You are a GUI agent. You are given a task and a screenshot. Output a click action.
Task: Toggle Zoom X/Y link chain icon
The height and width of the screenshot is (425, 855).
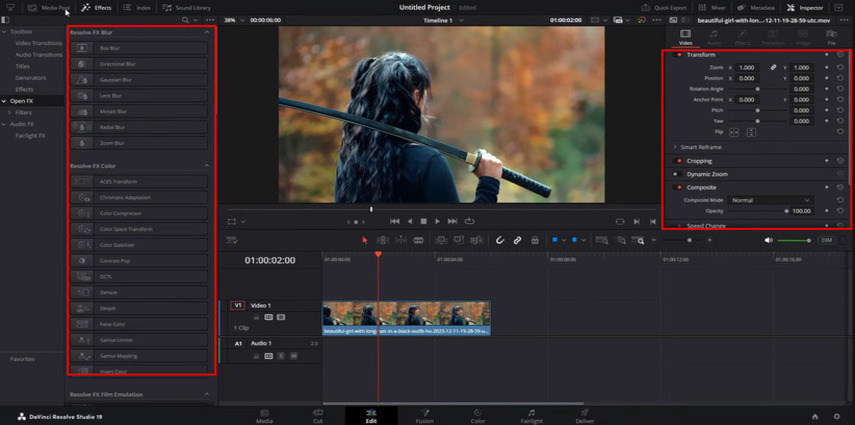(x=773, y=68)
